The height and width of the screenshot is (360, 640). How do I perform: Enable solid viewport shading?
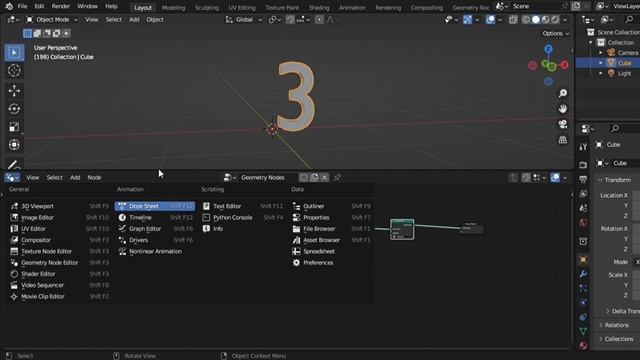tap(536, 20)
